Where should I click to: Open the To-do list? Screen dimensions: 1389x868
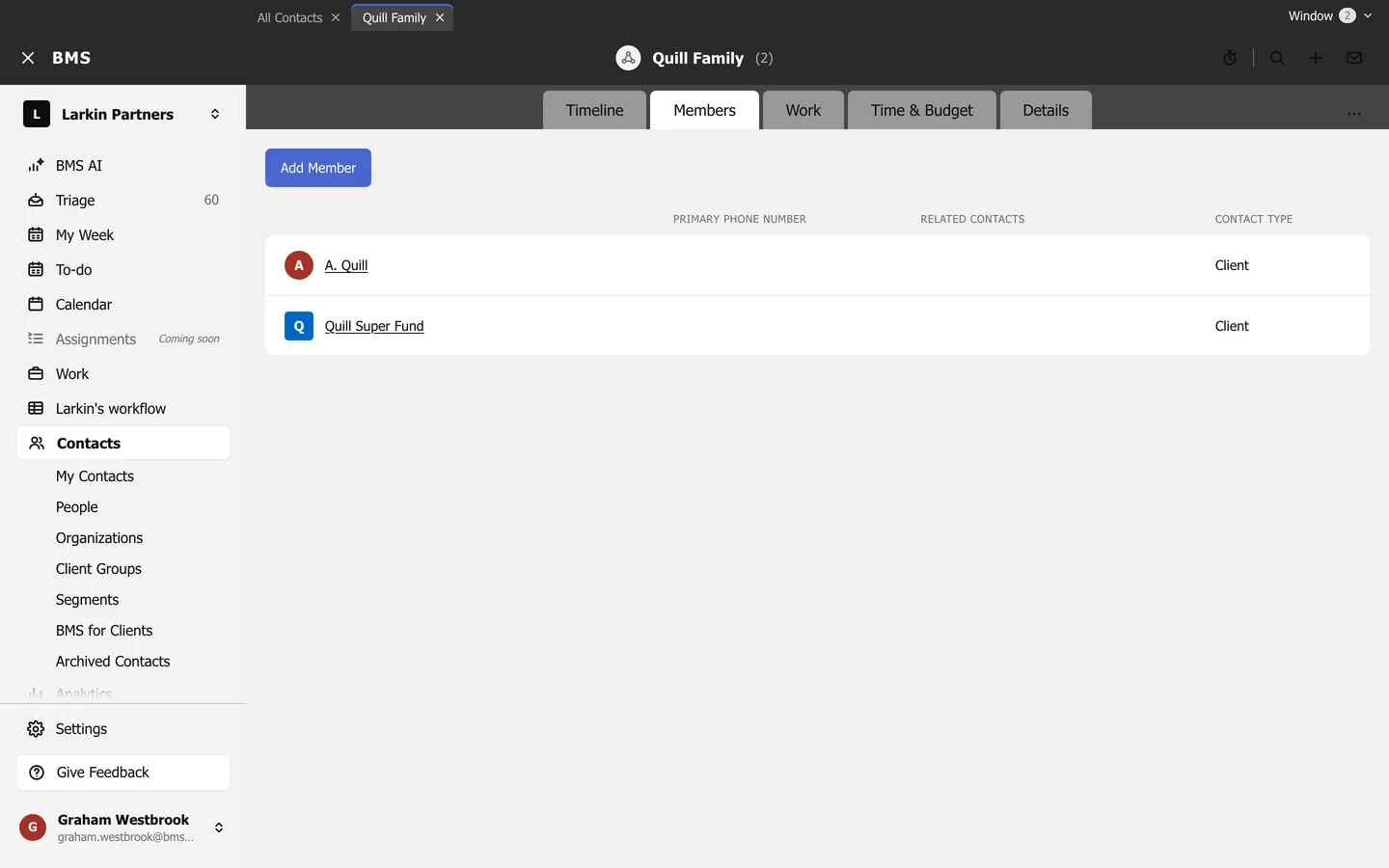pos(123,270)
